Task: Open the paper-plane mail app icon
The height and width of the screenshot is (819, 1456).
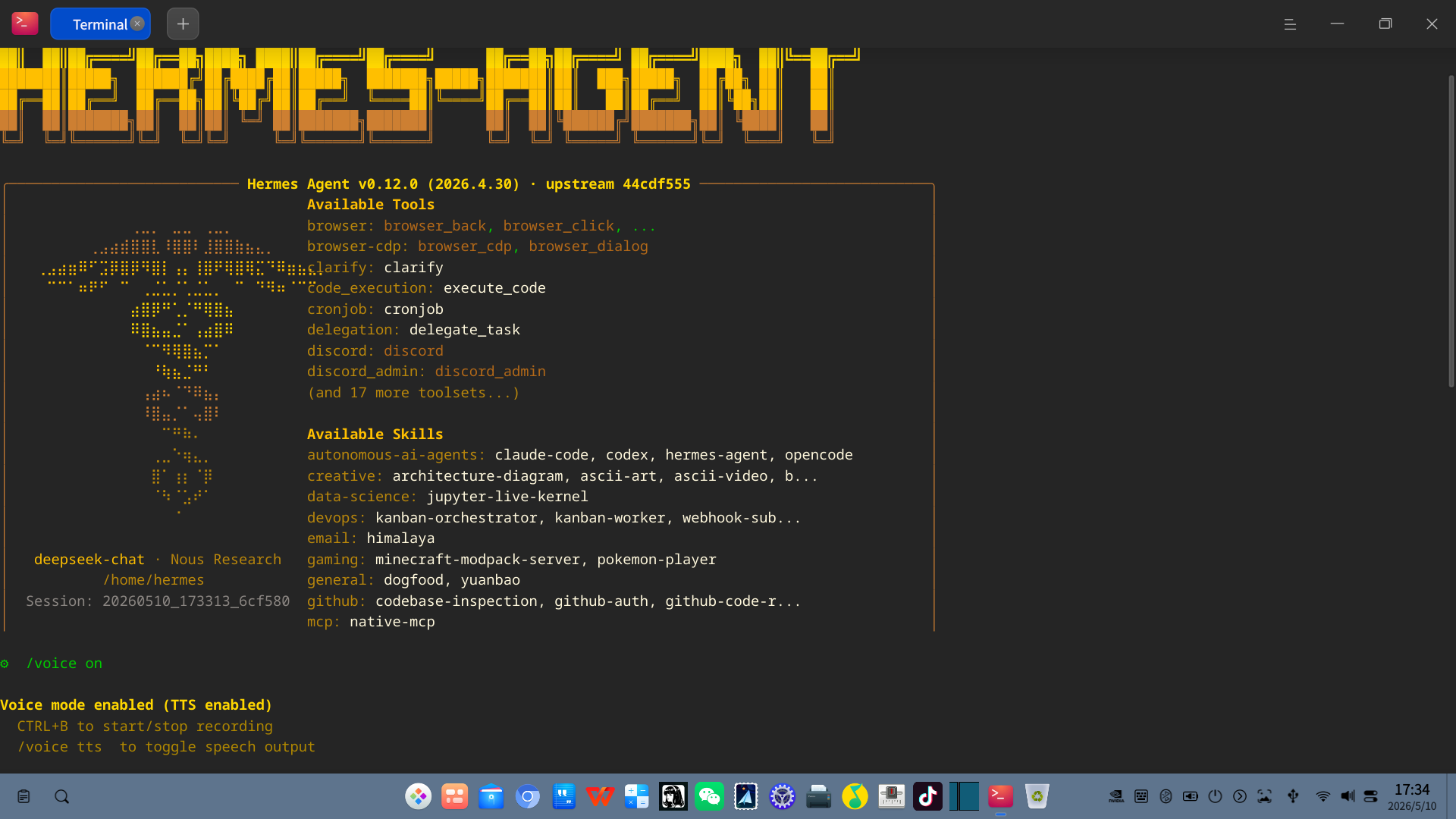Action: click(745, 796)
